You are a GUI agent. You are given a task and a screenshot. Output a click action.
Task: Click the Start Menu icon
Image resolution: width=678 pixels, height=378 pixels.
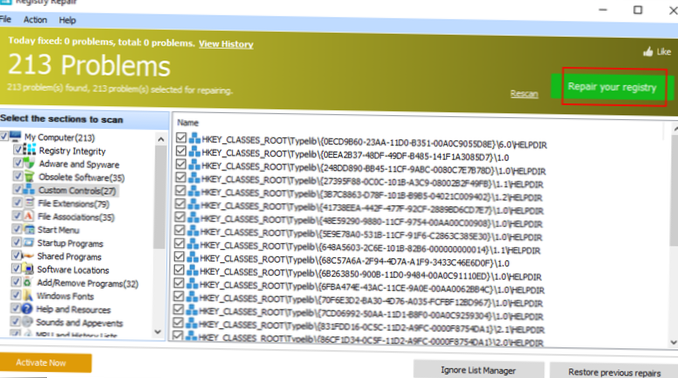point(29,229)
